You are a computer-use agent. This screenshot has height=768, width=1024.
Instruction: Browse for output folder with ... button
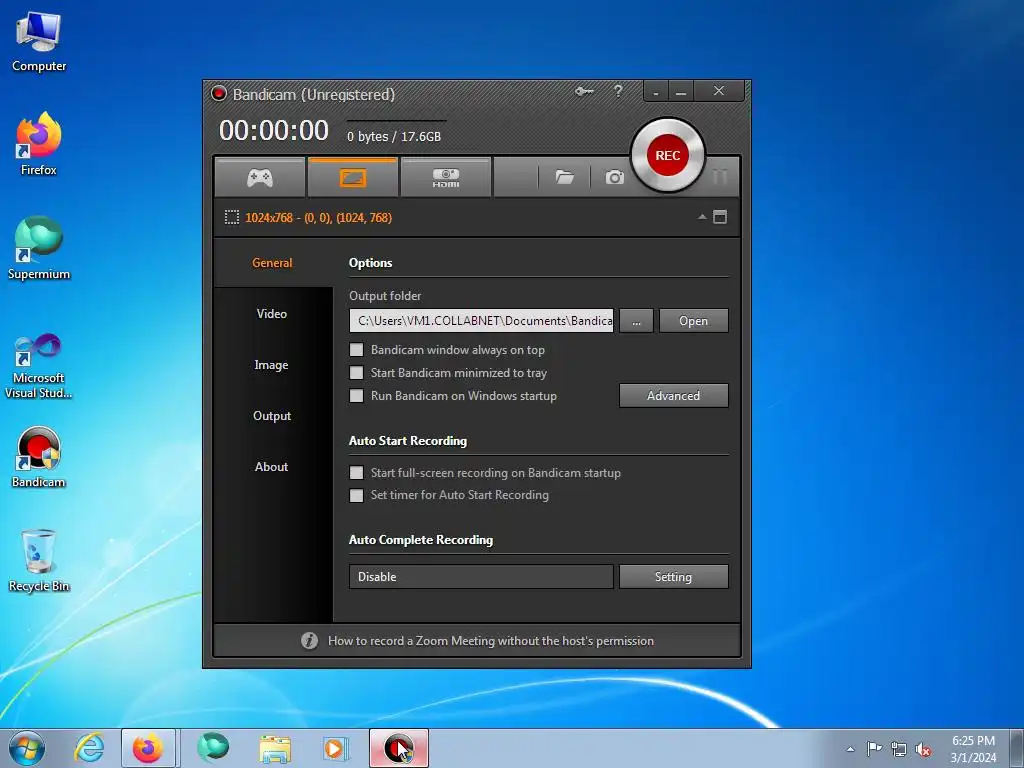coord(636,321)
